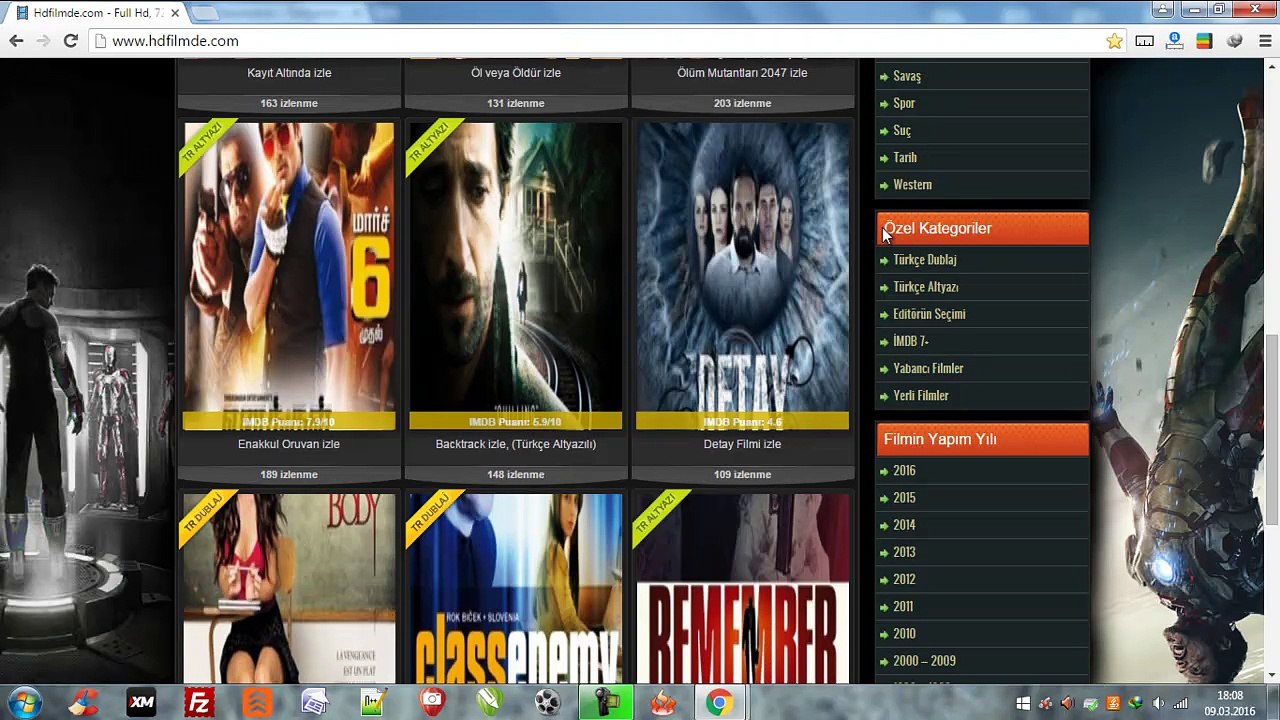Screen dimensions: 1280x720
Task: Close the Hdfilmde.com browser tab
Action: 175,13
